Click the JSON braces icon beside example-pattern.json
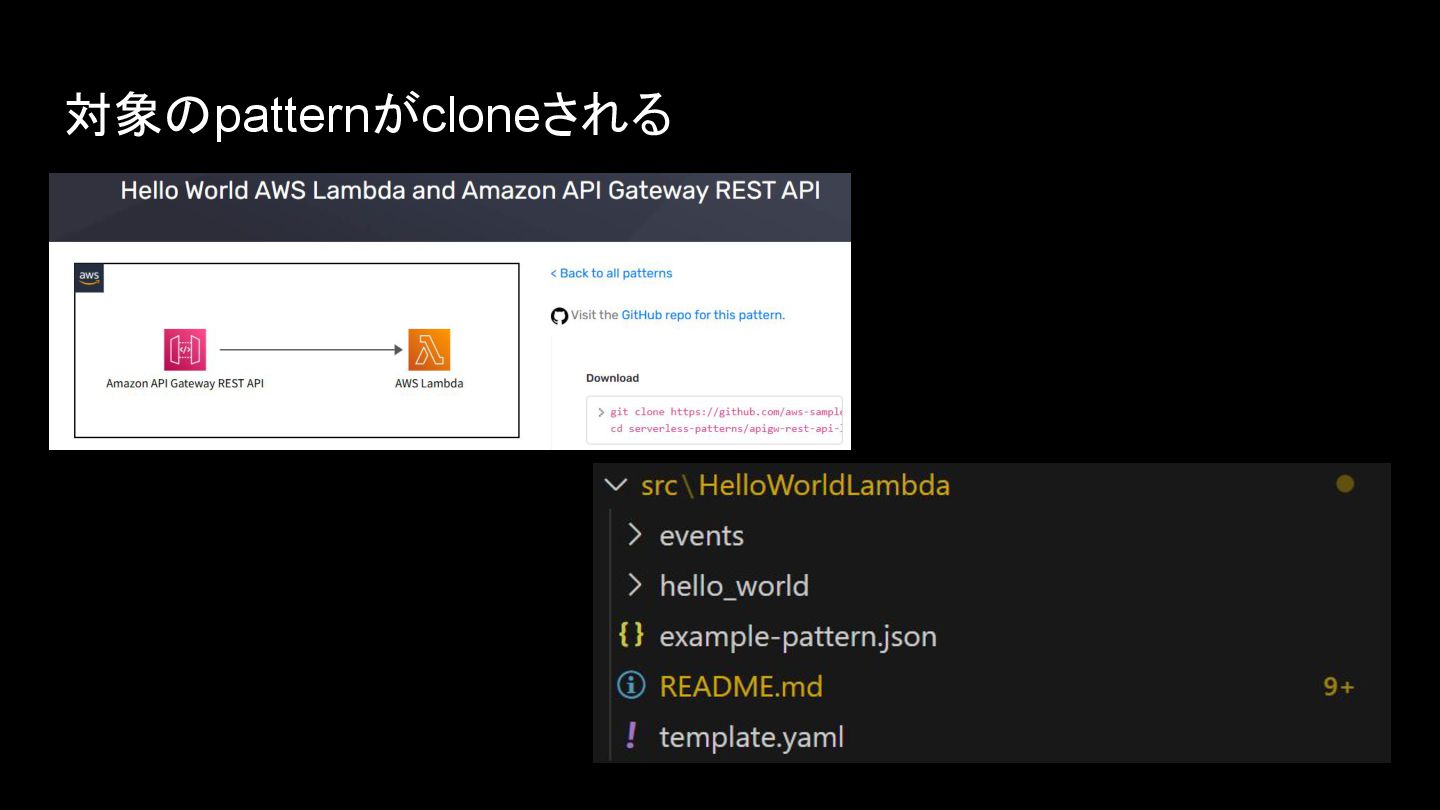The height and width of the screenshot is (810, 1440). tap(631, 635)
